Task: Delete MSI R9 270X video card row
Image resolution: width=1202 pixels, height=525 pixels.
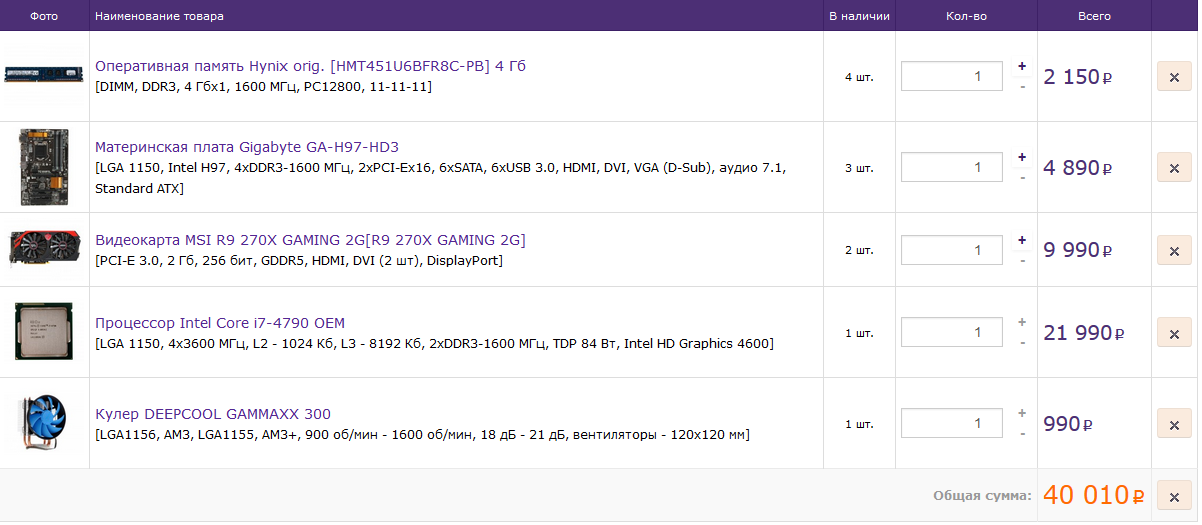Action: [1174, 249]
